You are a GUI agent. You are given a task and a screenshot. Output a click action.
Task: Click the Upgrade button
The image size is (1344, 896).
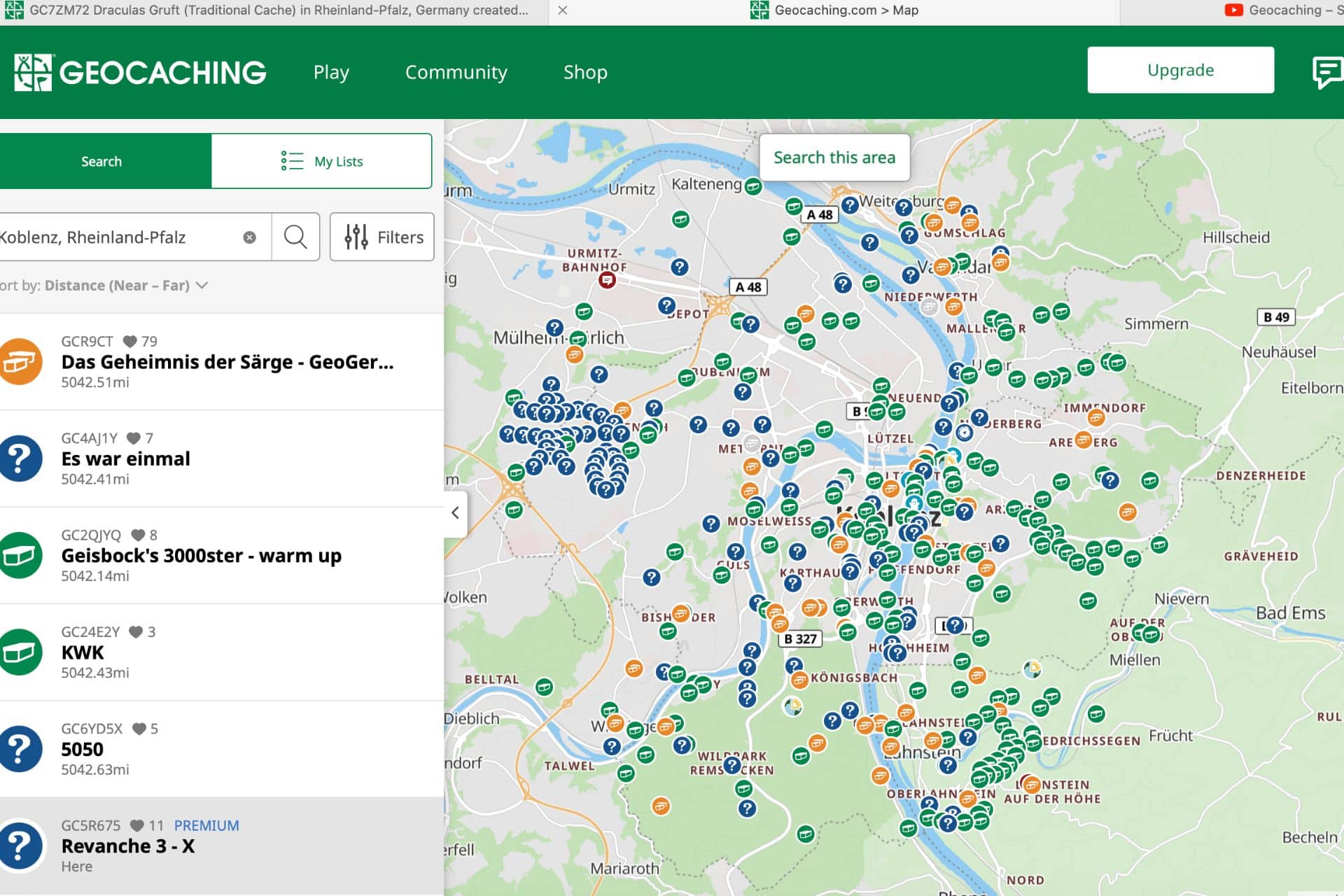(1180, 70)
